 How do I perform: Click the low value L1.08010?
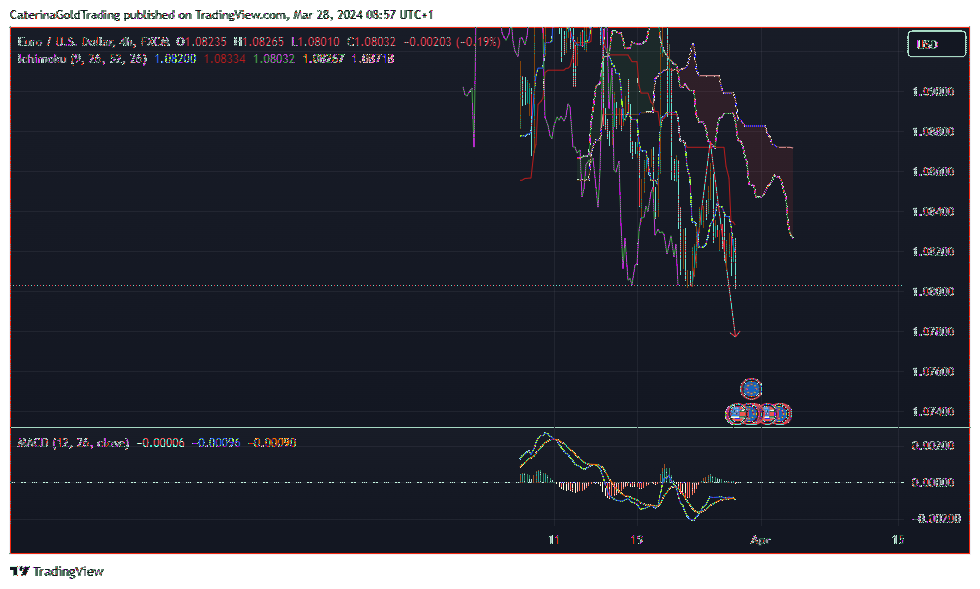316,42
